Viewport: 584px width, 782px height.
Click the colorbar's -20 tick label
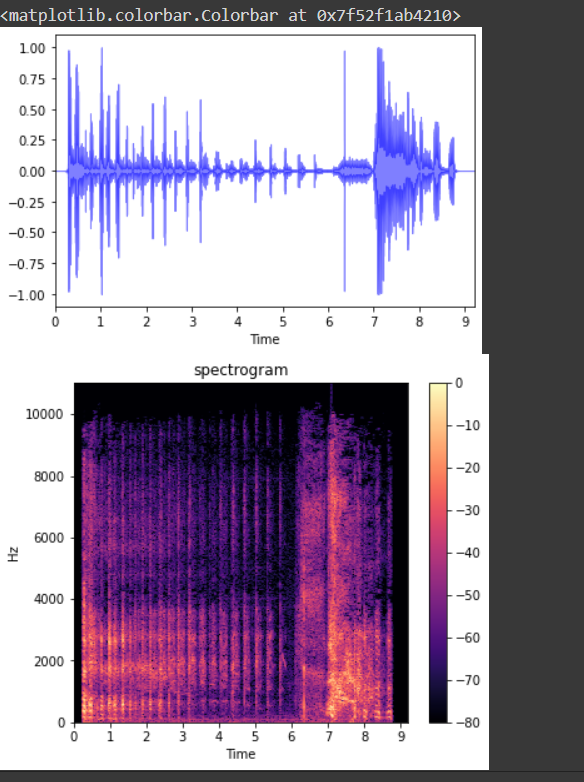pos(468,468)
